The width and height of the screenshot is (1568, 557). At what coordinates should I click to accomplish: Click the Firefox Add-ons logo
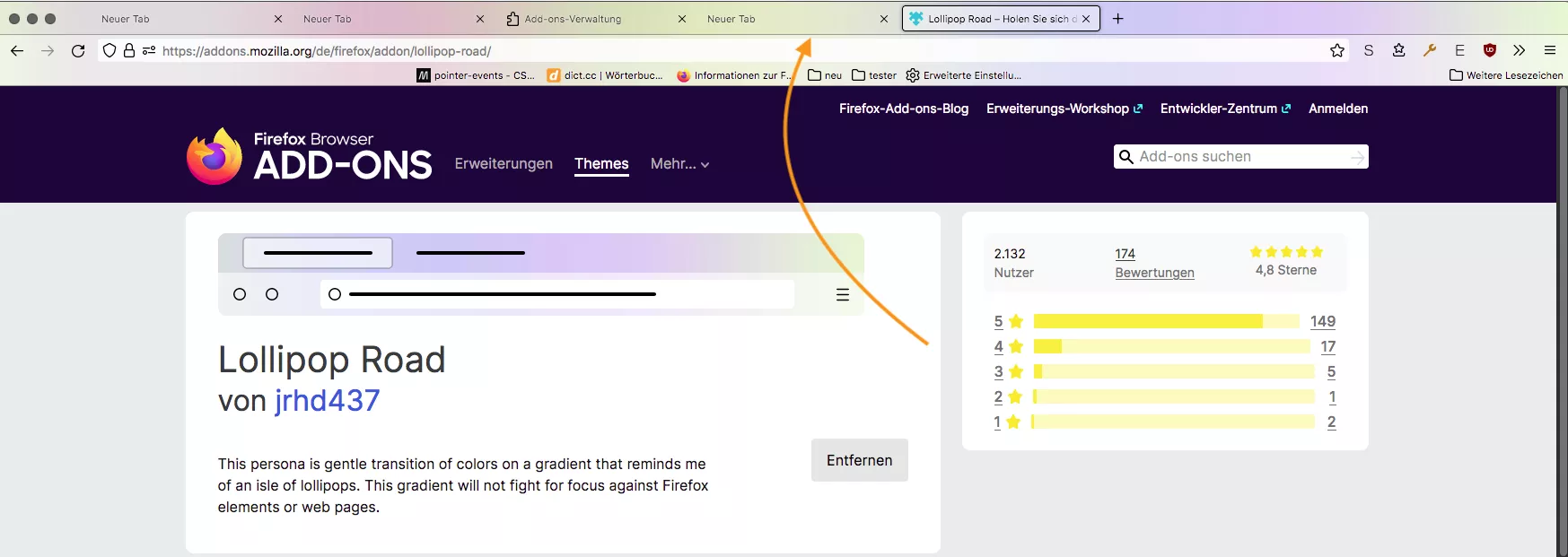point(310,156)
